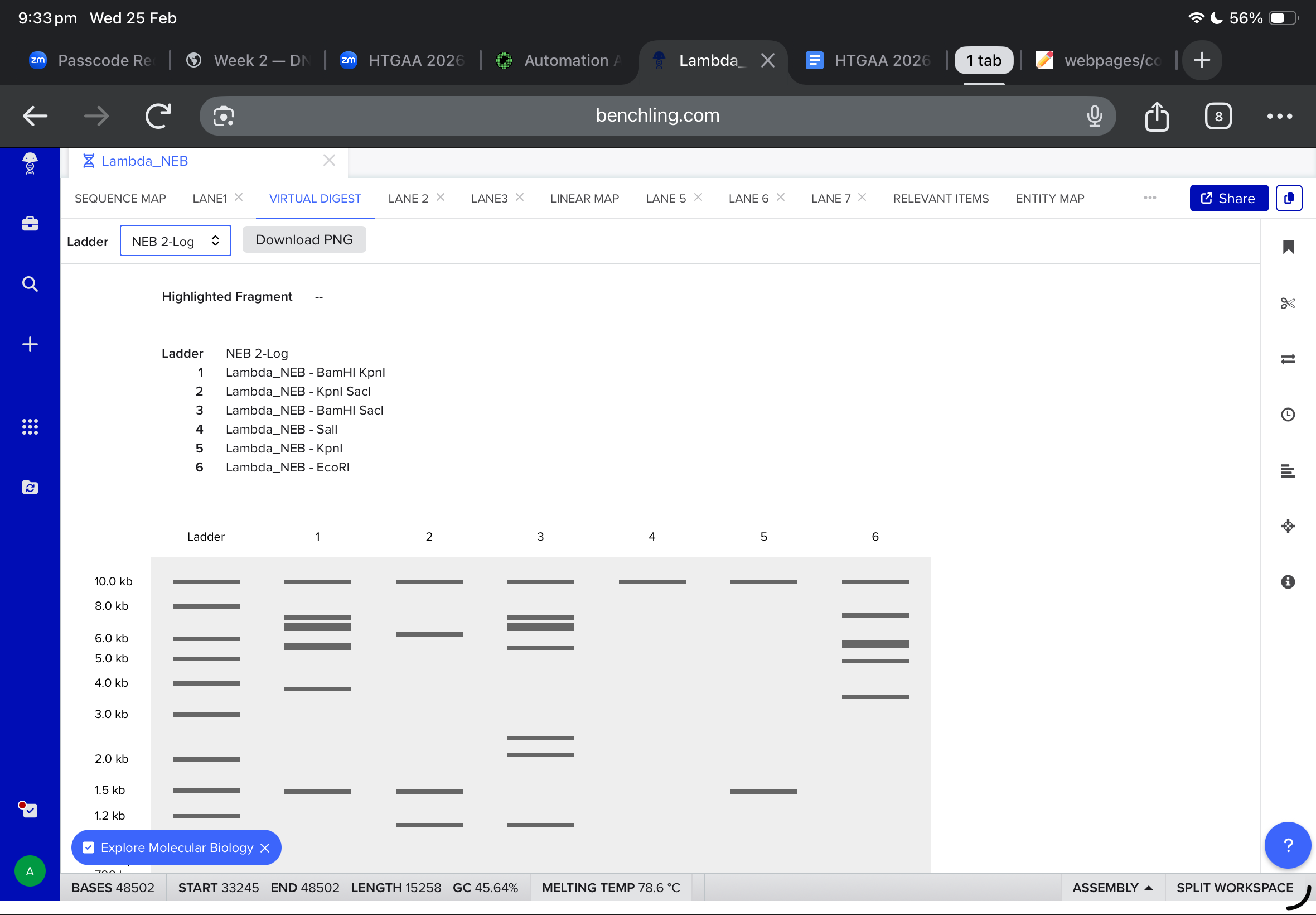Open the scissors digests panel icon

[x=1288, y=303]
